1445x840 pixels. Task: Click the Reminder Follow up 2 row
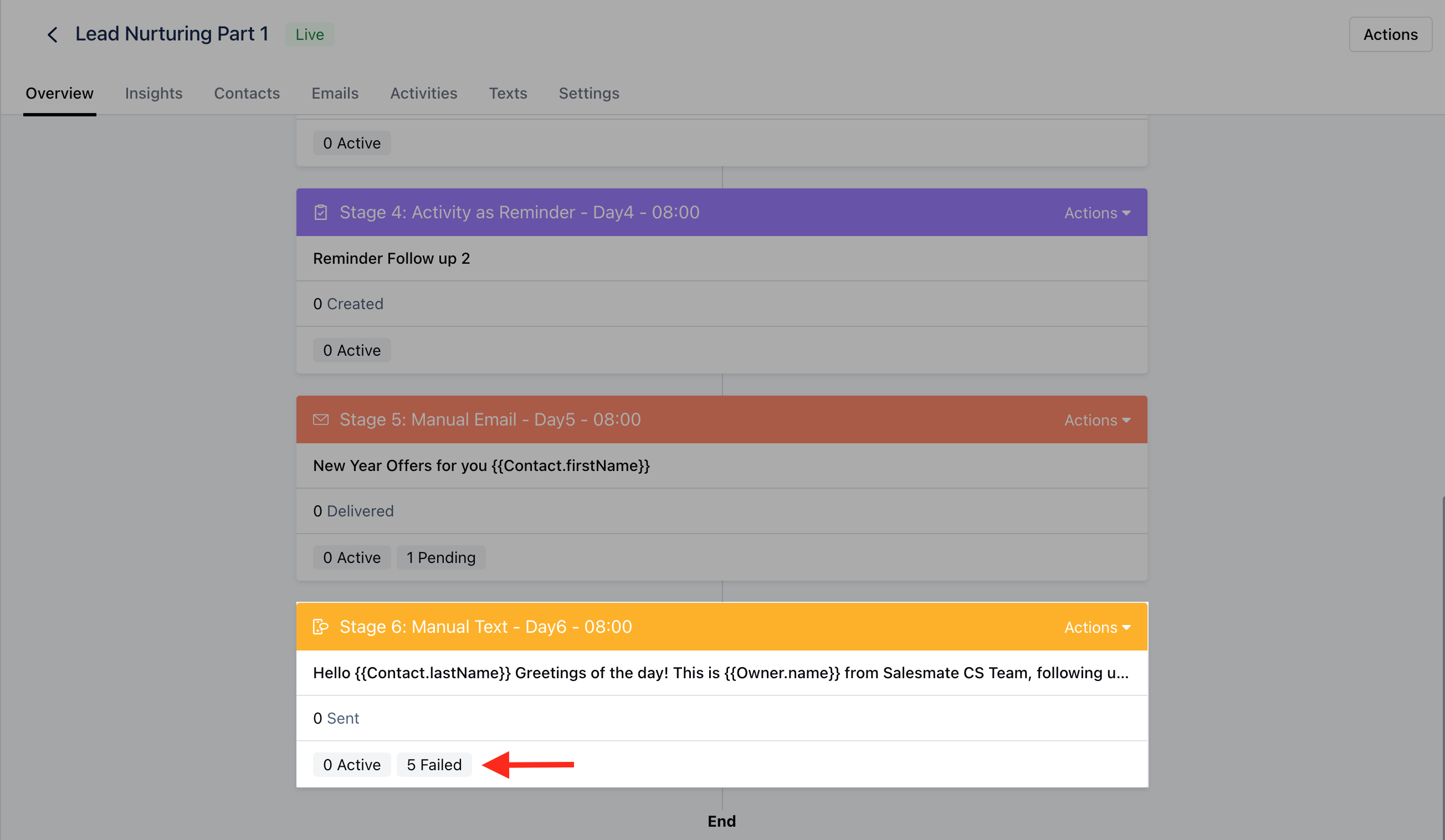click(x=721, y=259)
